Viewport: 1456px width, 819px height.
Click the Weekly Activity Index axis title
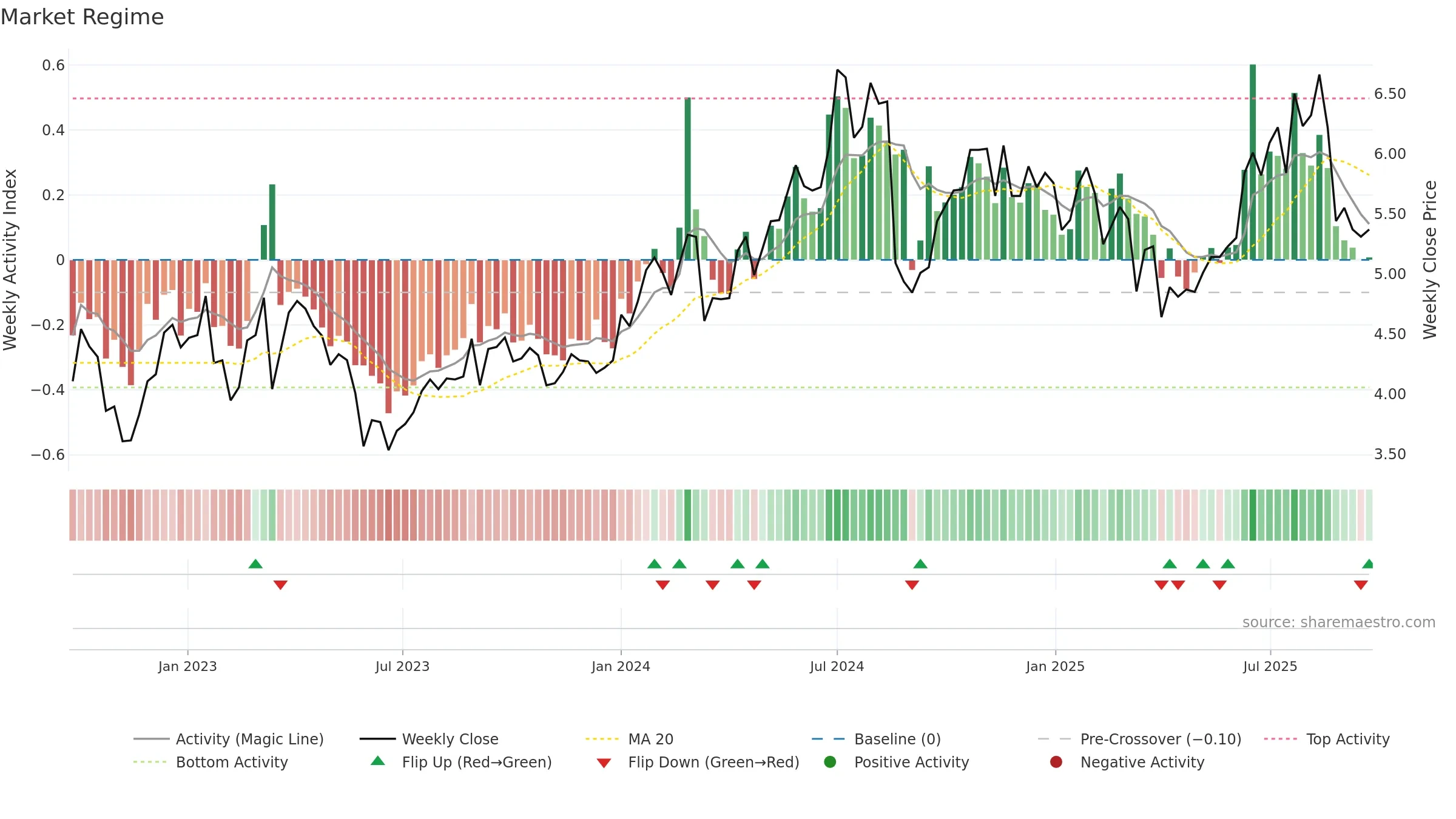click(10, 260)
